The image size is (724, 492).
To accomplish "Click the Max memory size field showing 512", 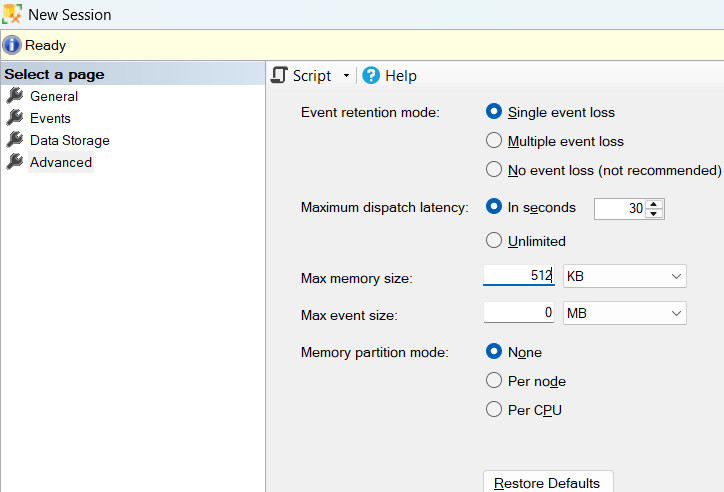I will [x=519, y=276].
